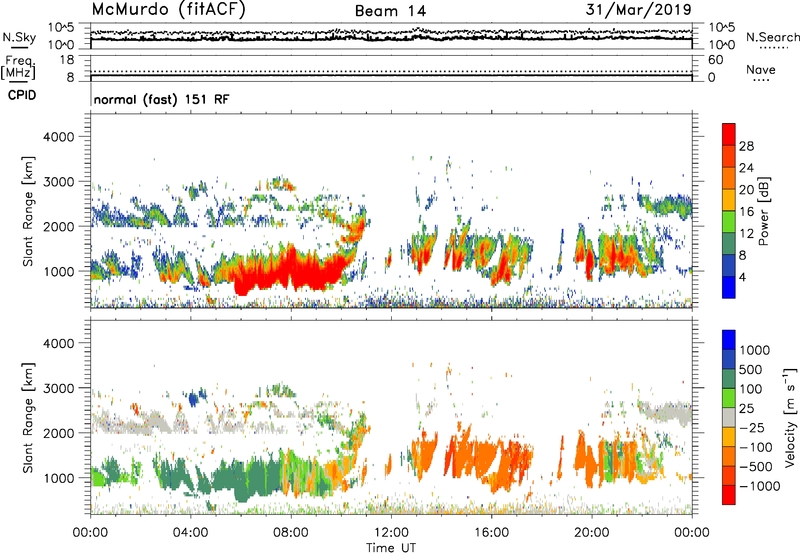Click the 1000 km tick in velocity panel
800x554 pixels.
click(58, 478)
